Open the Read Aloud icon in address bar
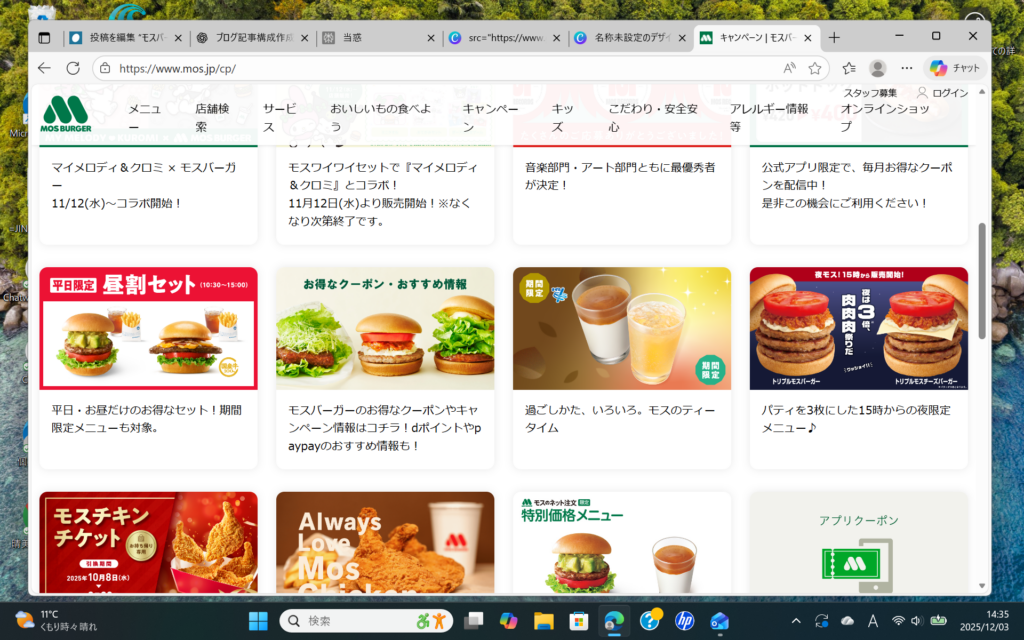1024x640 pixels. 789,68
